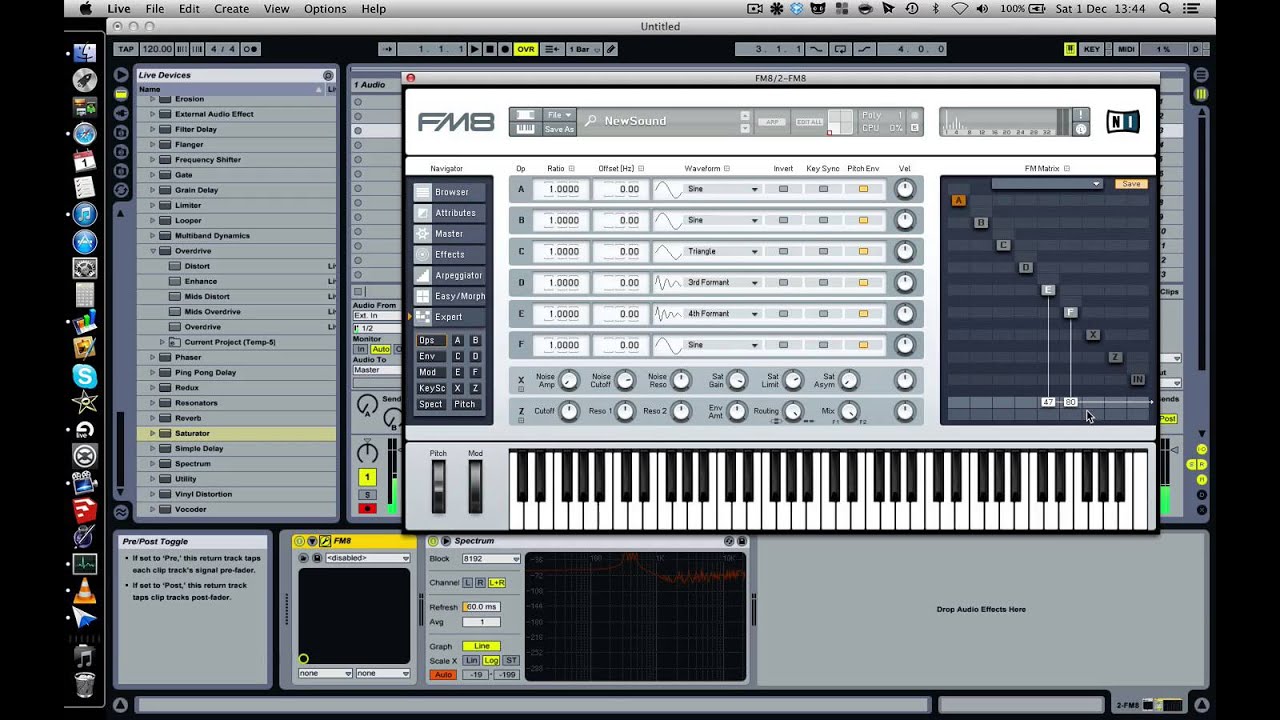Screen dimensions: 1280x720
Task: Open operator E 4th Formant dropdown
Action: click(x=721, y=314)
